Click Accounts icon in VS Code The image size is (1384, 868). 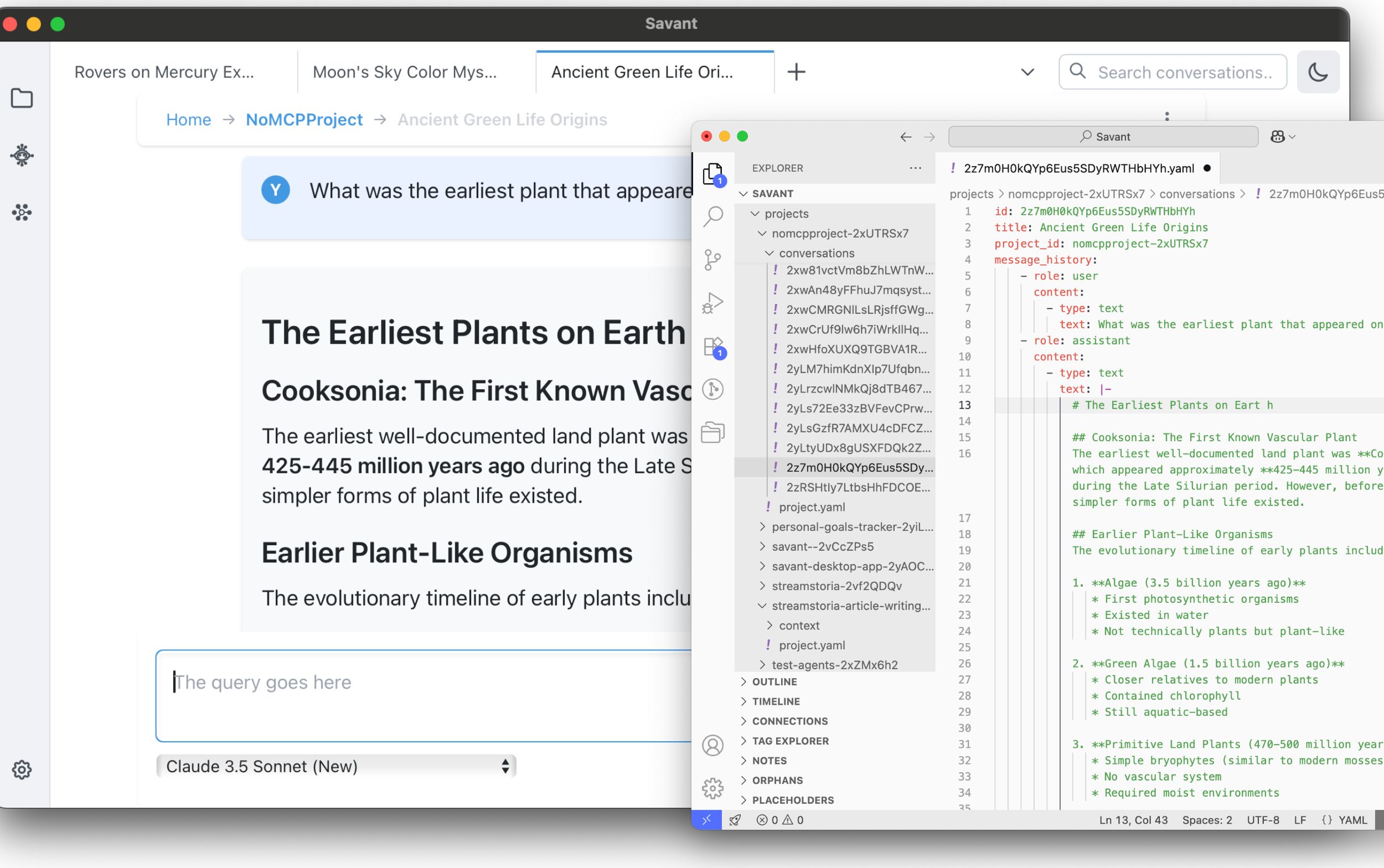(712, 745)
